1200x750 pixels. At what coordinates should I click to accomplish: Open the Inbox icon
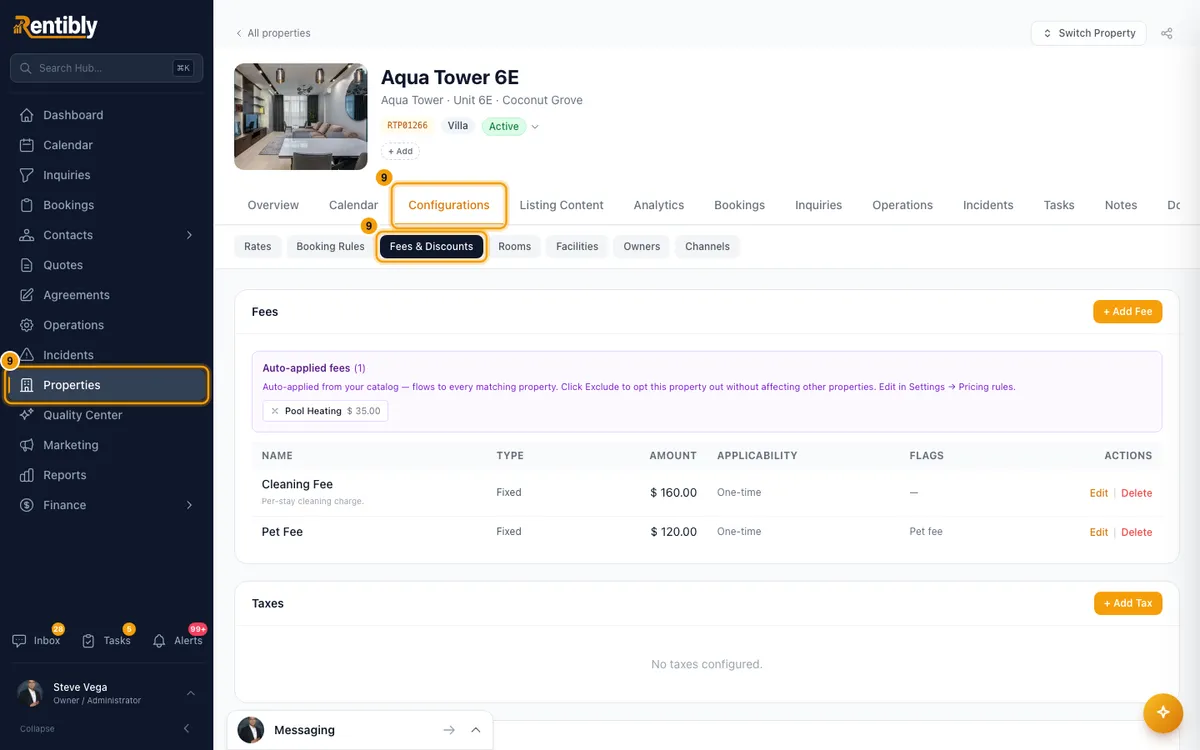click(19, 641)
